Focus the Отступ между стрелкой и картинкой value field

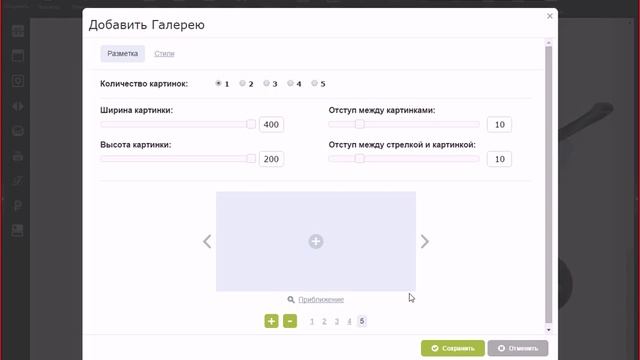pyautogui.click(x=499, y=159)
